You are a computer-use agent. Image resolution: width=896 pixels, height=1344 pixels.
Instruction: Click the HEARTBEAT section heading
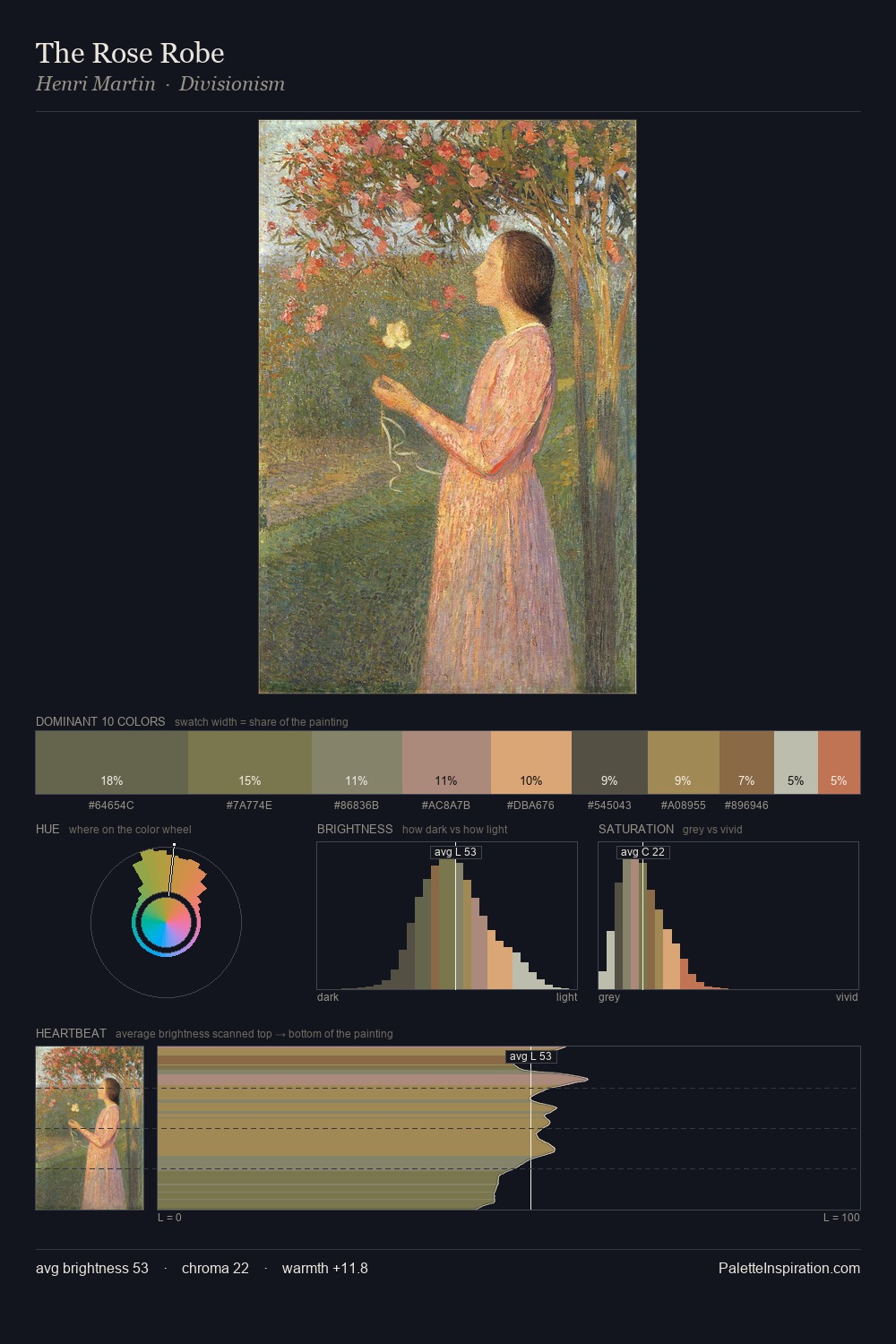[x=71, y=1033]
